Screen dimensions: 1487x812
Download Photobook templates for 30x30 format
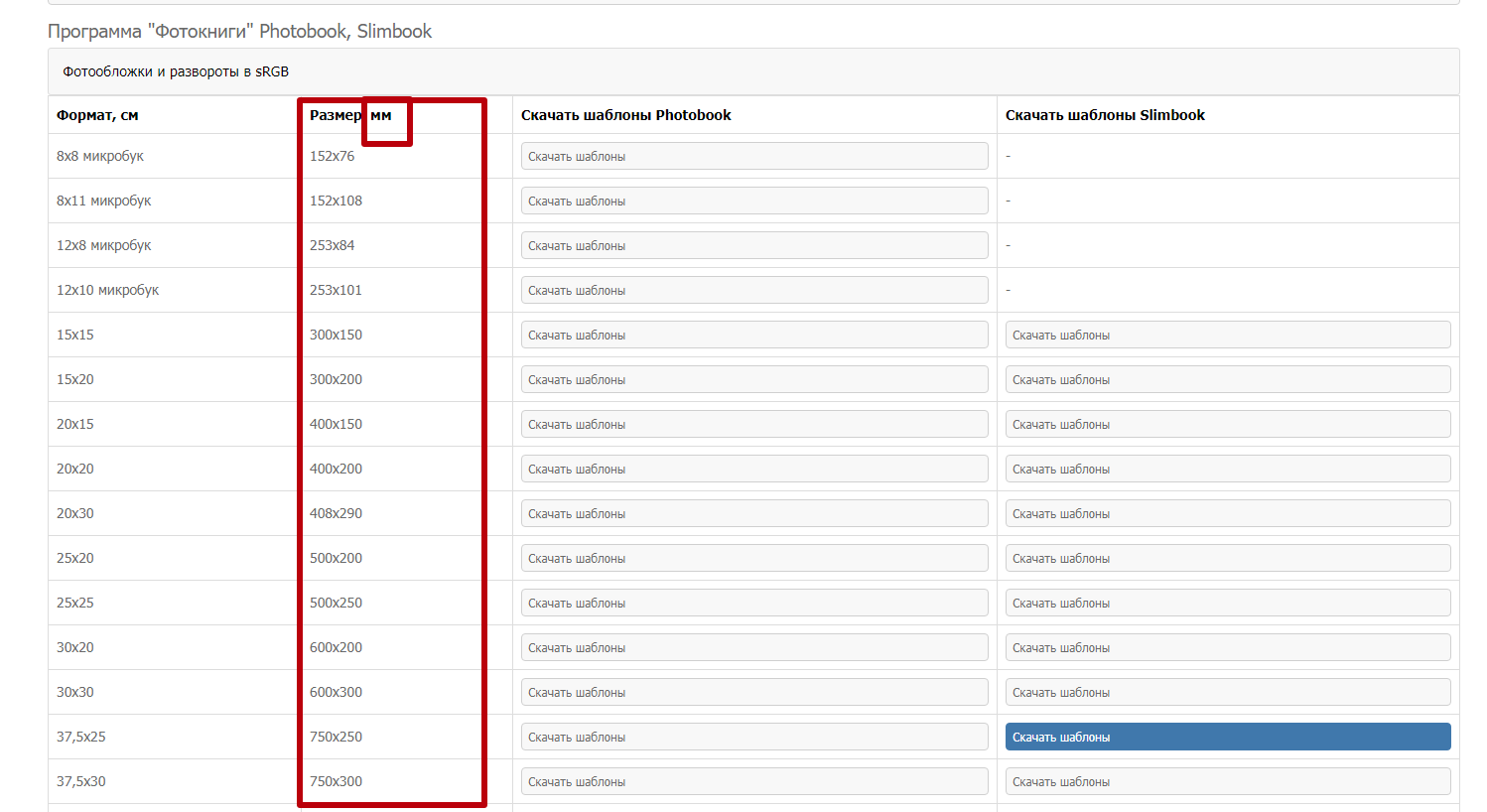pos(753,692)
